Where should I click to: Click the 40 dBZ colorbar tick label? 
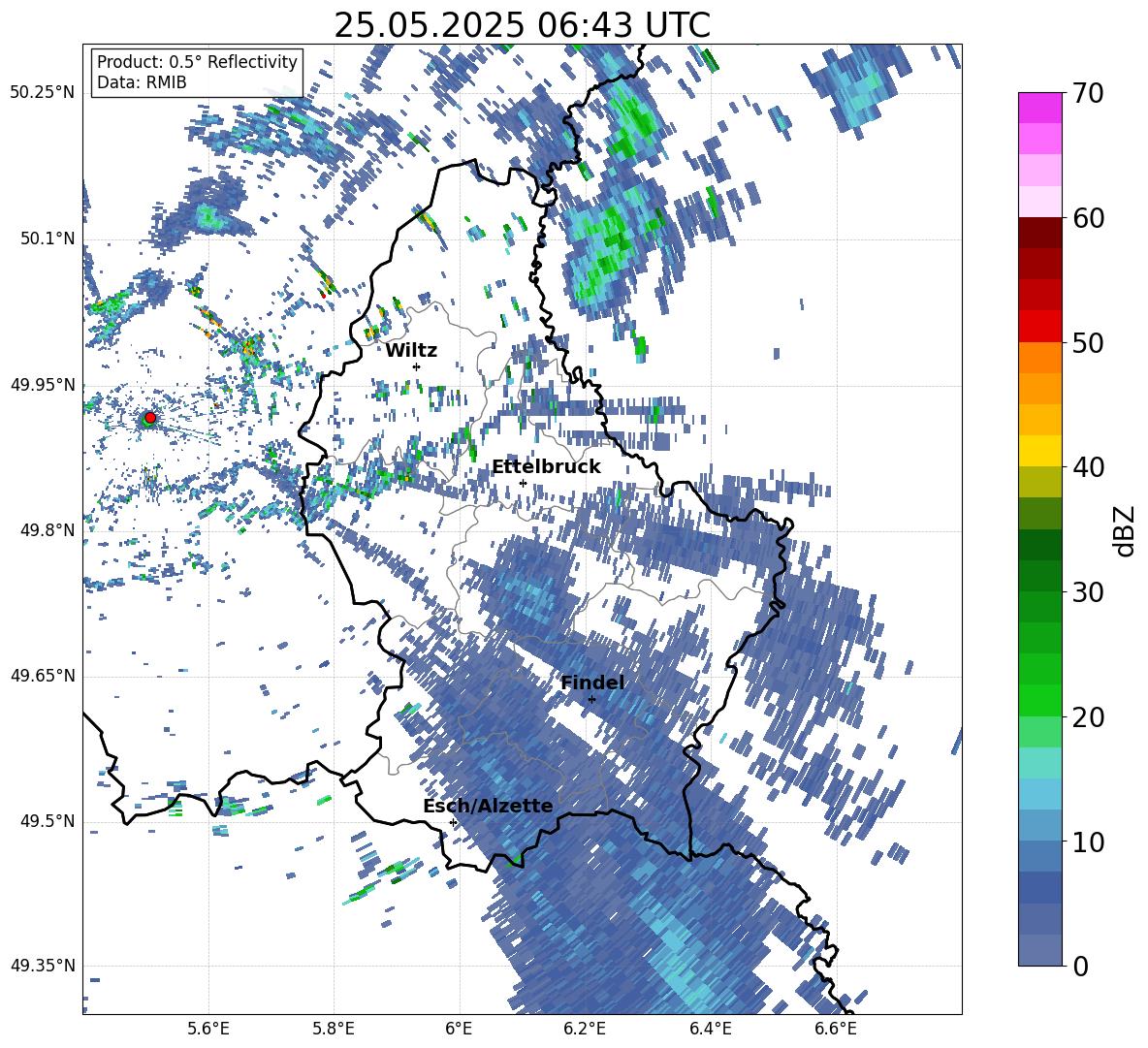click(x=1087, y=467)
